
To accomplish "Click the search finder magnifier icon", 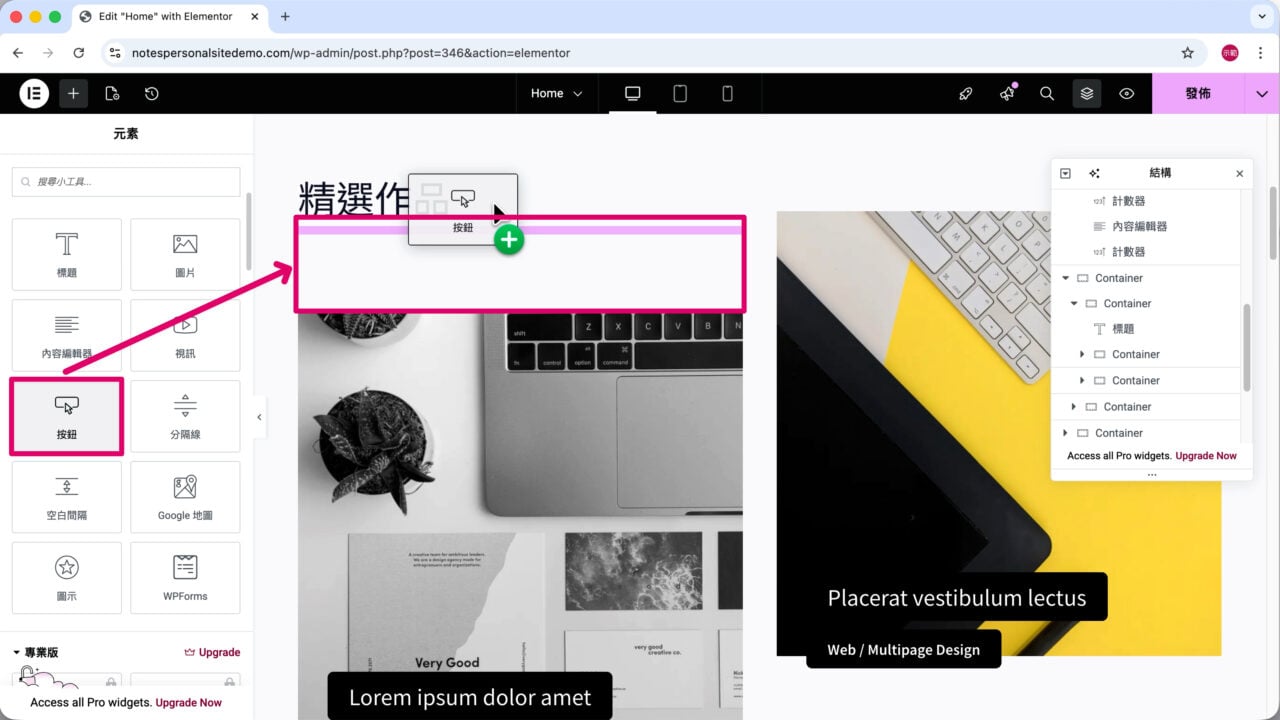I will click(1047, 93).
